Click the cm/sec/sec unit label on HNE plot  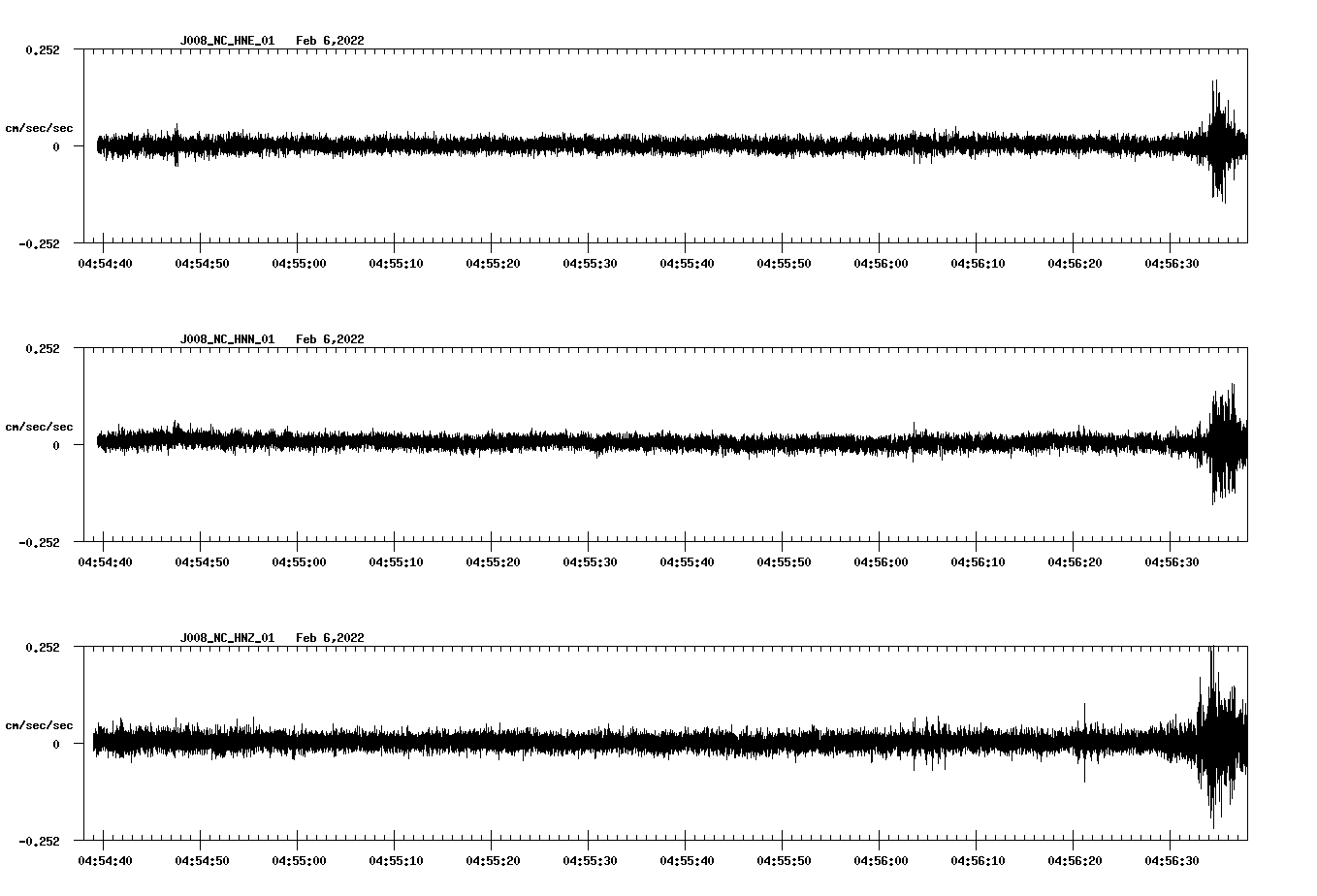[x=39, y=128]
